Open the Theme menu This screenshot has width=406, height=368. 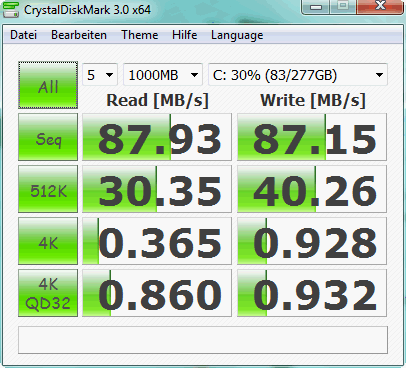pos(140,35)
